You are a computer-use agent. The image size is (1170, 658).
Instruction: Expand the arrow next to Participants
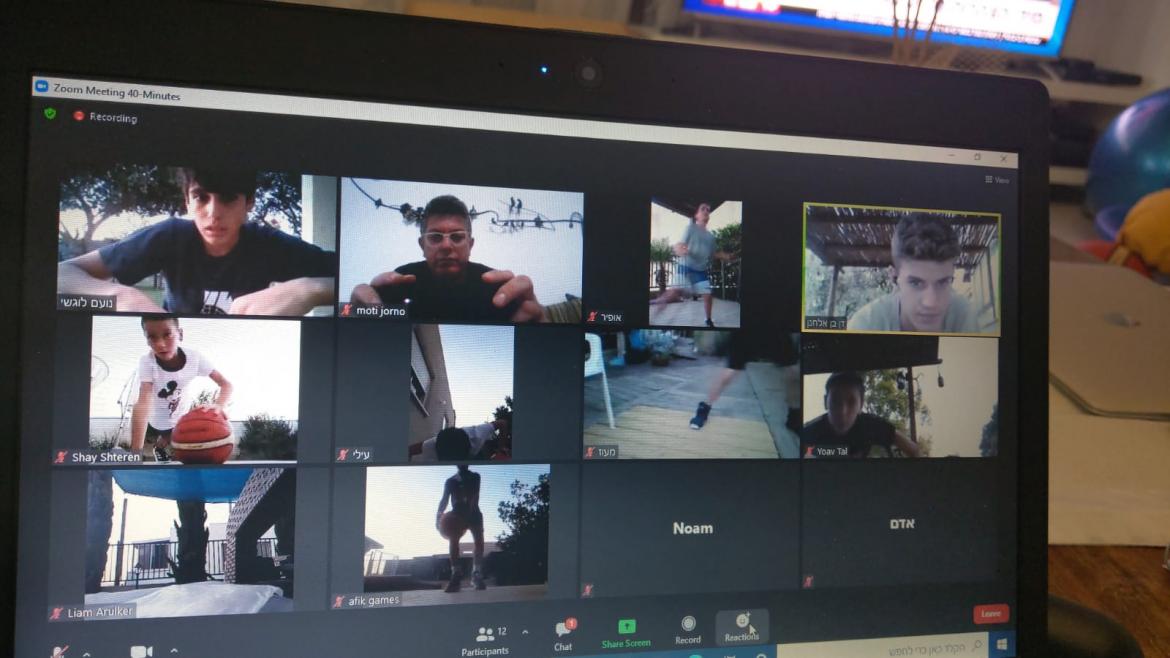[x=525, y=632]
